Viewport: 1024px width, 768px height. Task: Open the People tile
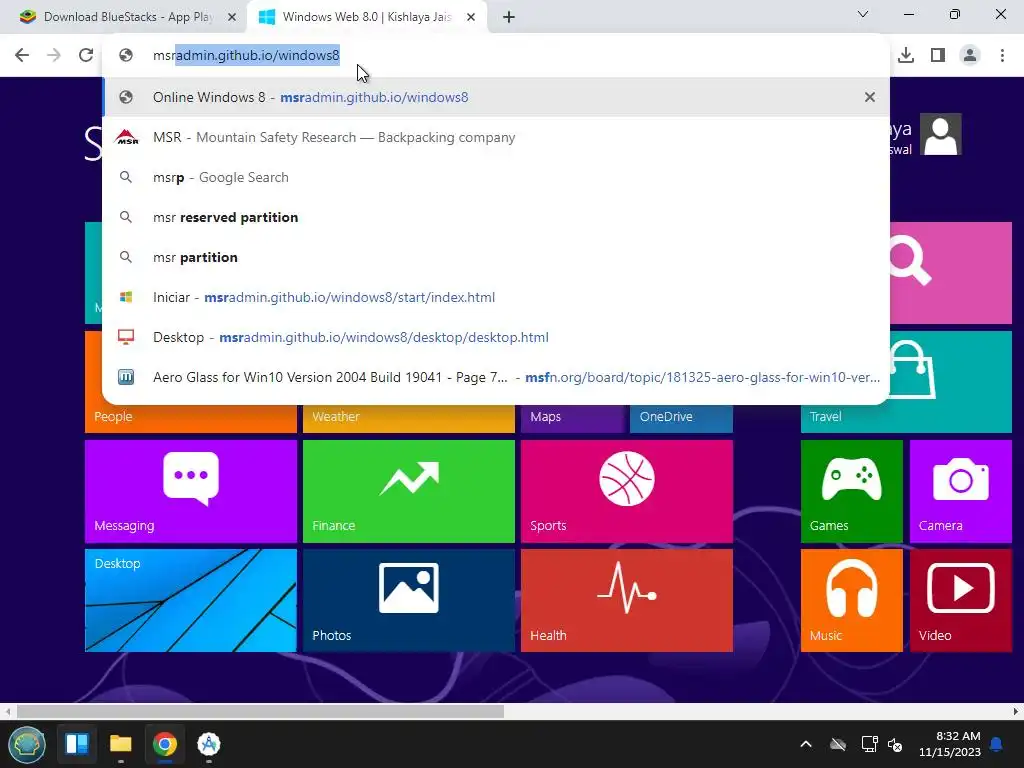click(191, 418)
